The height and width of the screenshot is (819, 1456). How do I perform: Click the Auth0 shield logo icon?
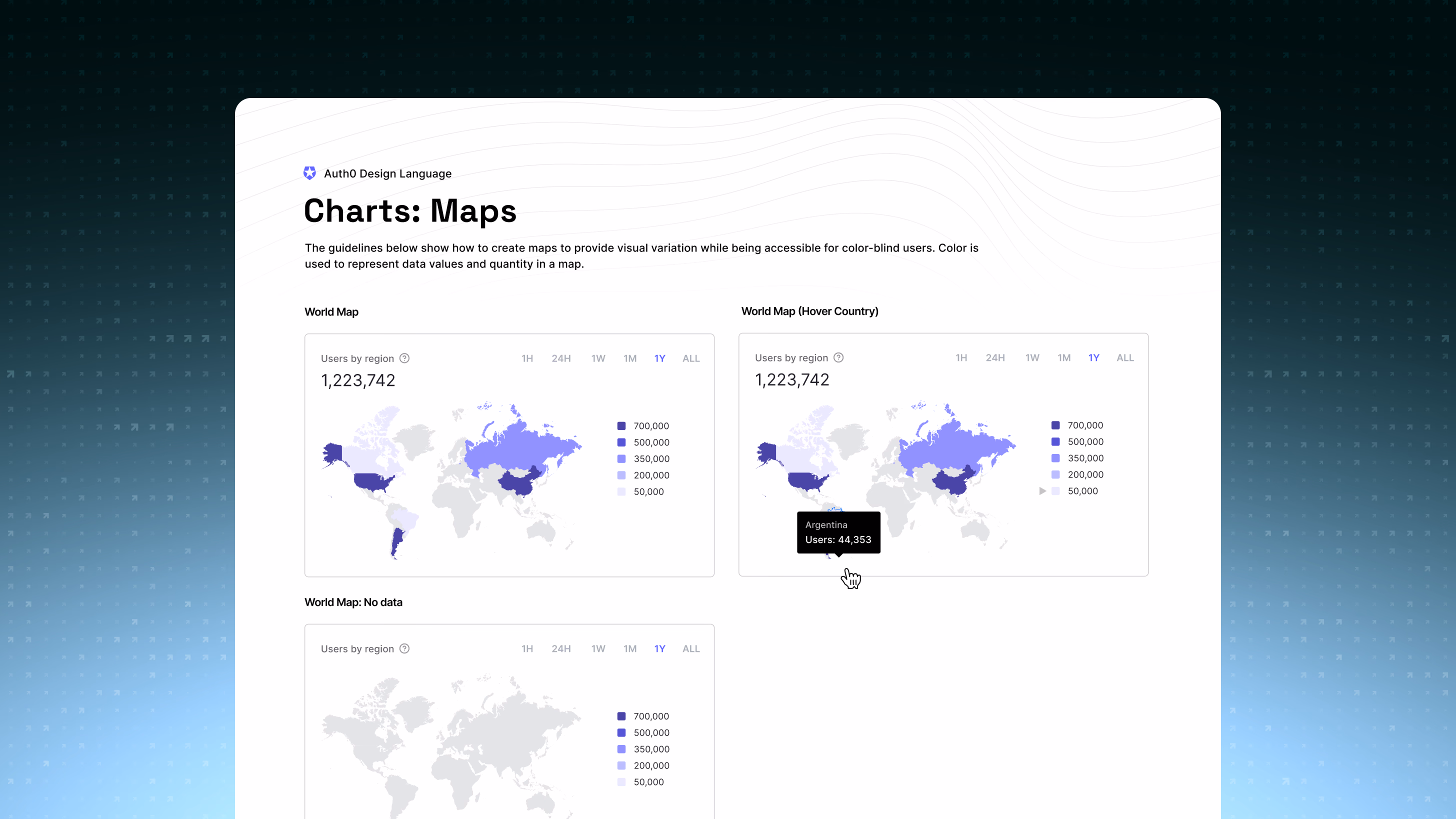(x=309, y=173)
